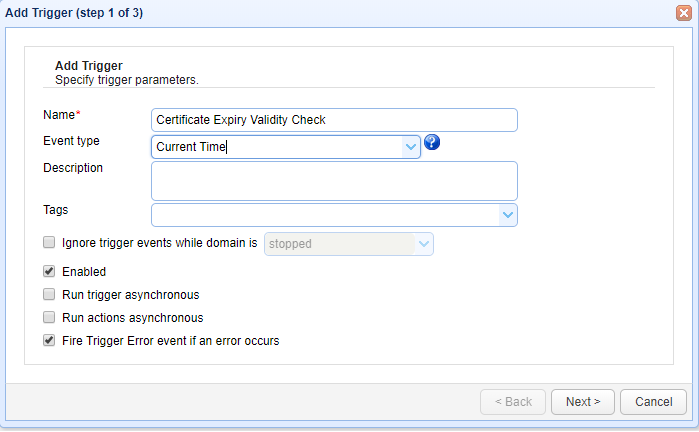The image size is (699, 432).
Task: Uncheck the Enabled checkbox
Action: (50, 271)
